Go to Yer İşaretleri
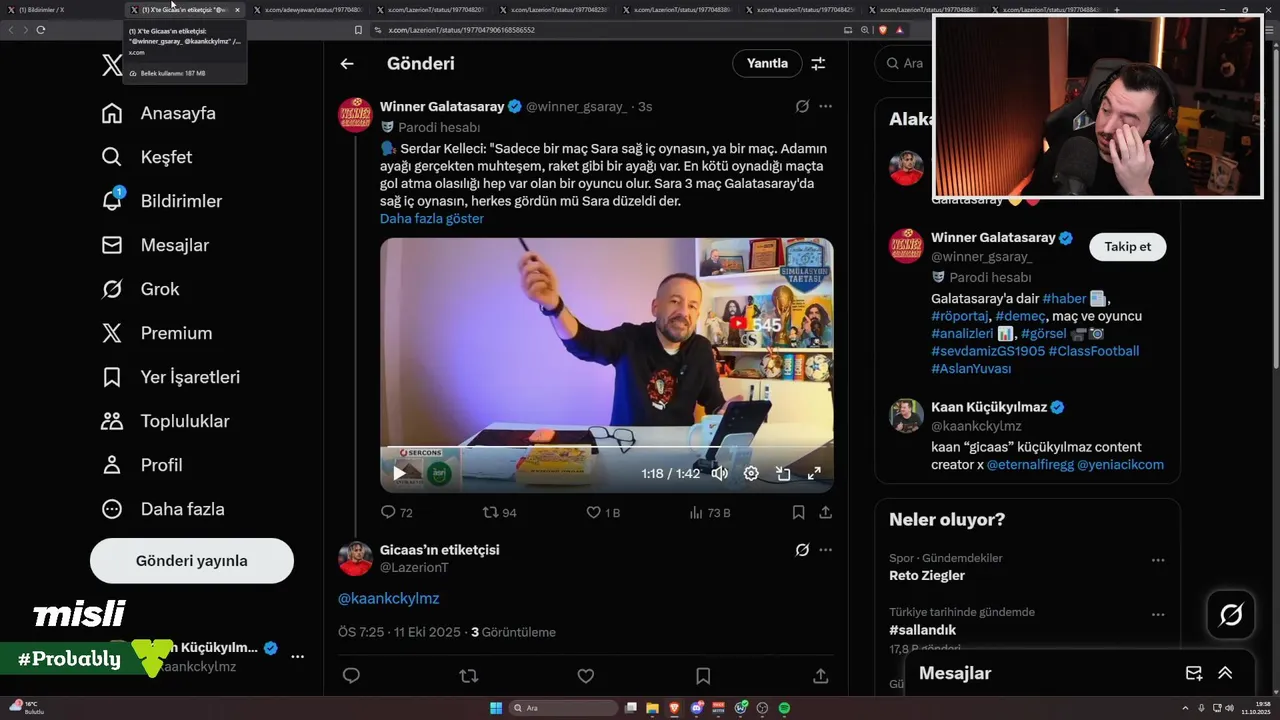The image size is (1280, 720). (x=171, y=377)
